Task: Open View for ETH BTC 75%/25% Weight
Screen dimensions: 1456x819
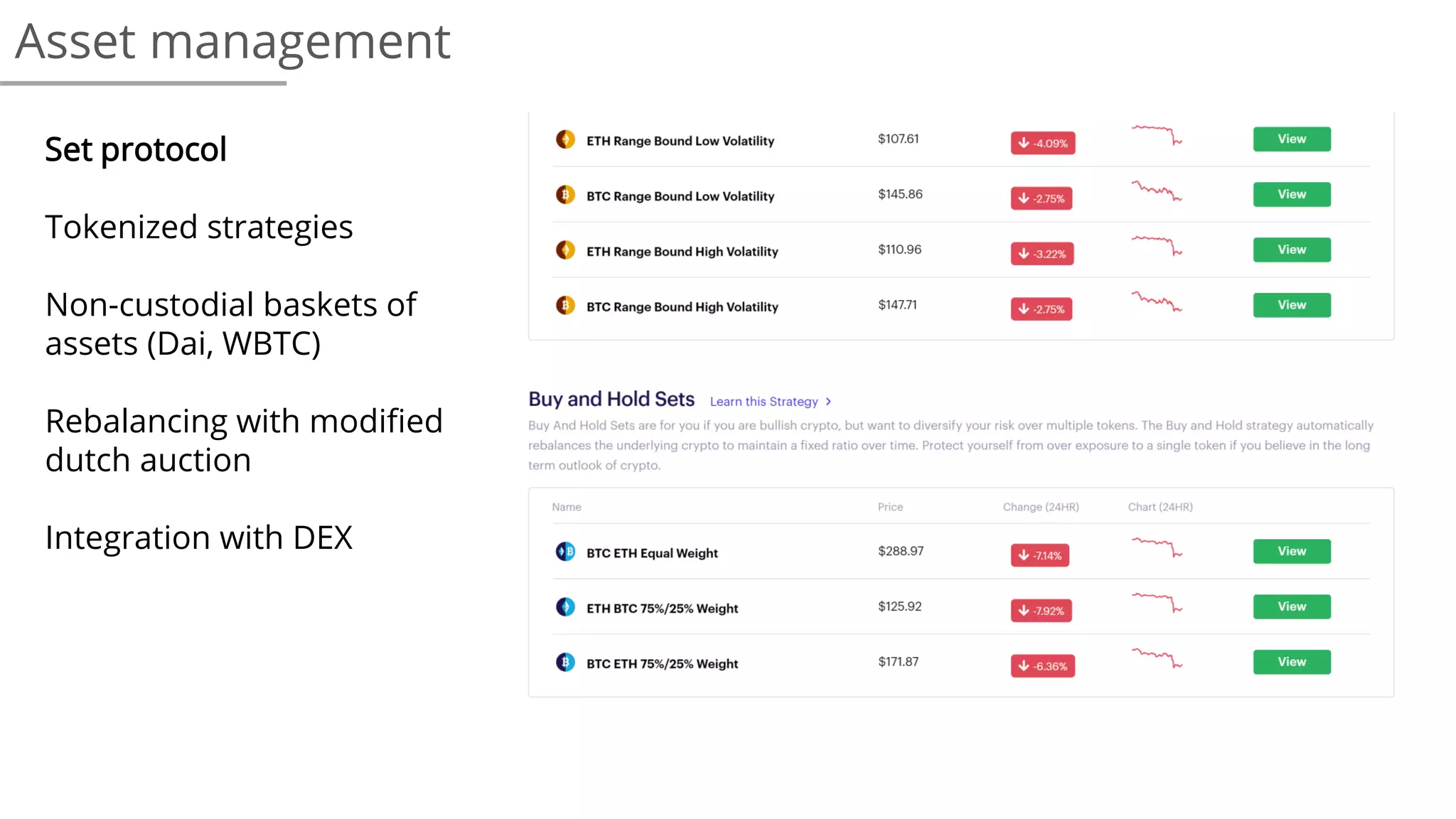Action: 1291,607
